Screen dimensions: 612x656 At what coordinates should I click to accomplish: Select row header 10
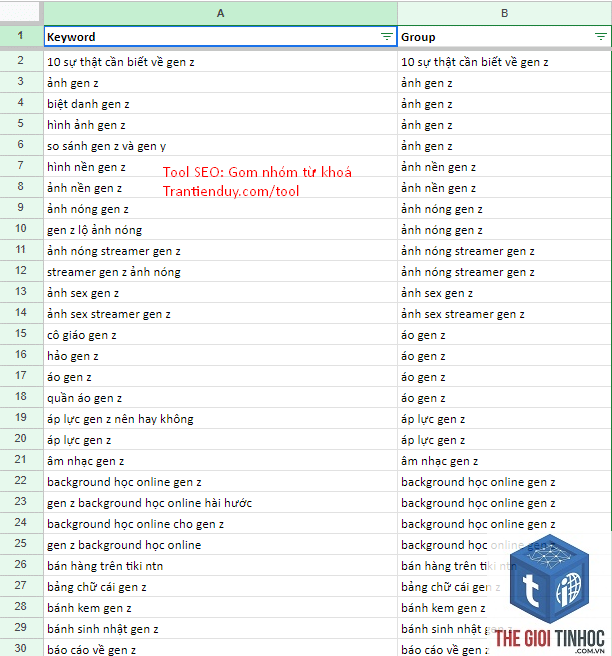point(21,229)
